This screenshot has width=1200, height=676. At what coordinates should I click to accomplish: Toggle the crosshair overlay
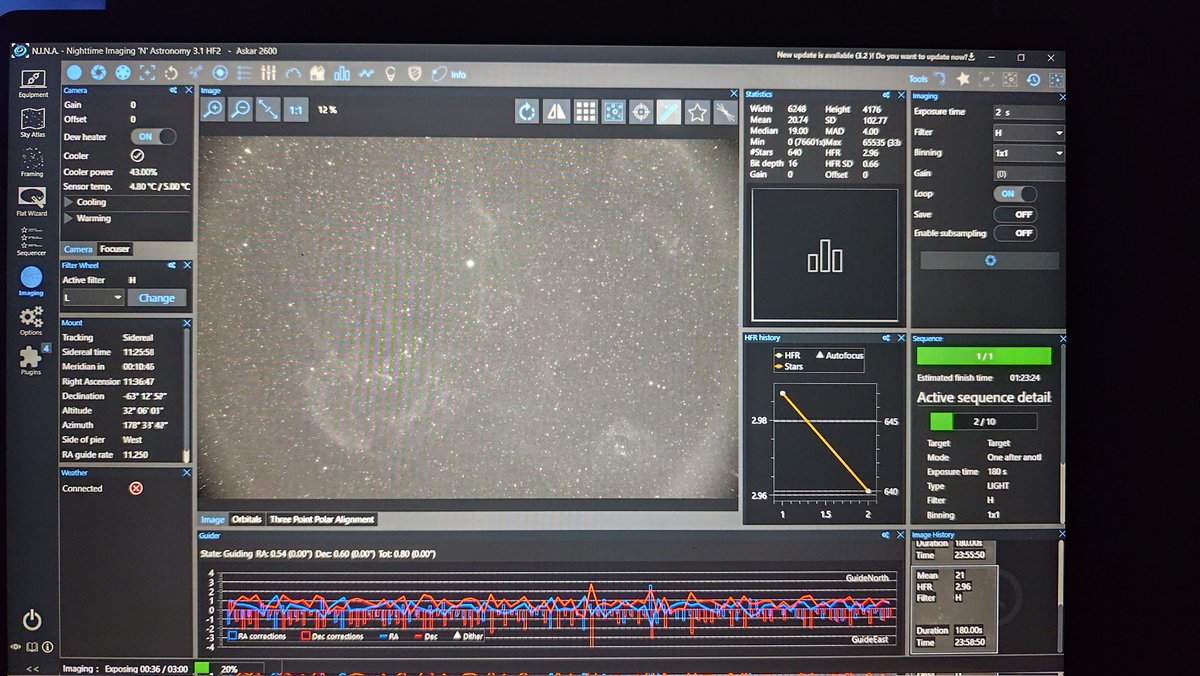(x=642, y=111)
